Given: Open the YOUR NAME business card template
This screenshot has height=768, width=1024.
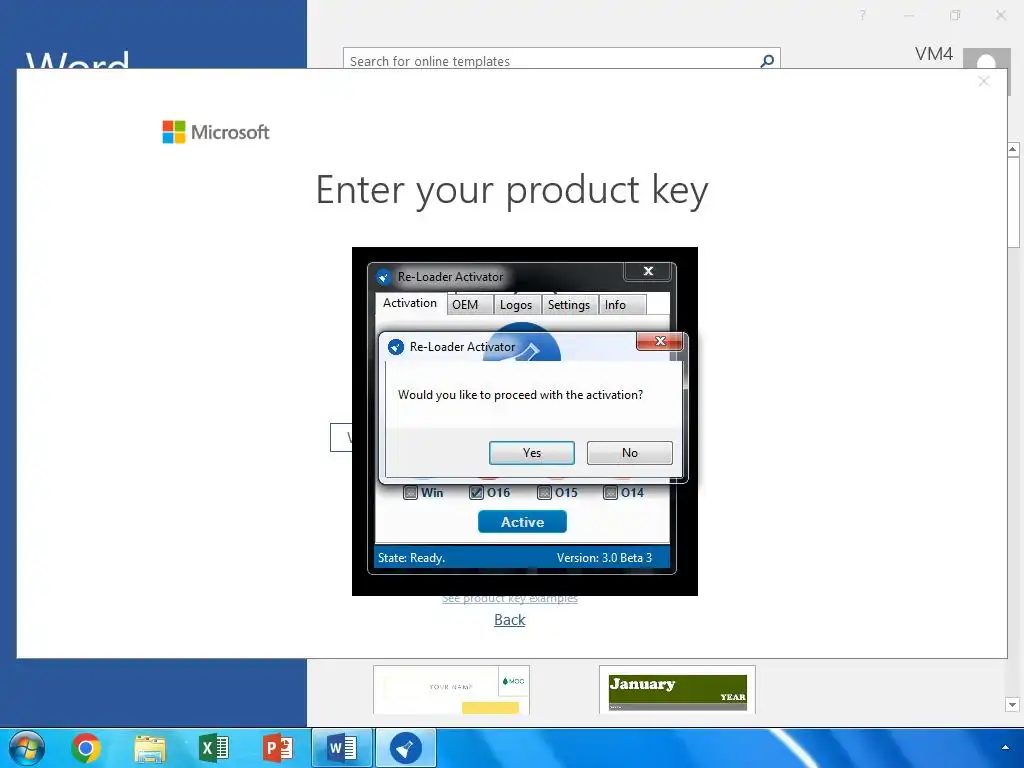Looking at the screenshot, I should [451, 690].
